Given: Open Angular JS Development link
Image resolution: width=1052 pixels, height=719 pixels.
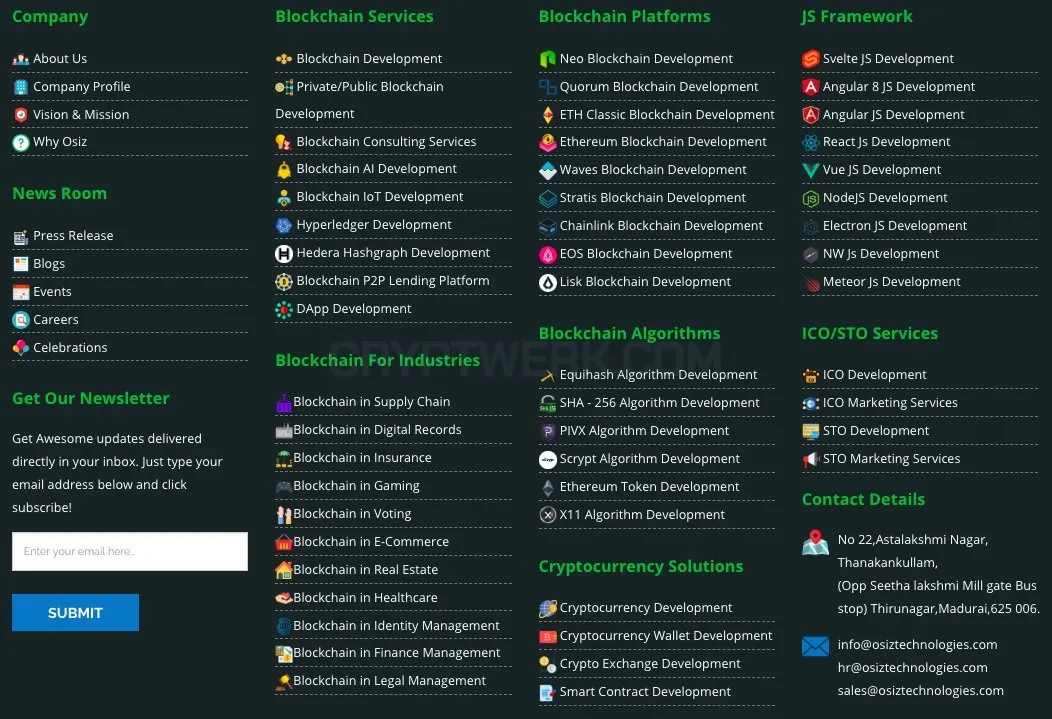Looking at the screenshot, I should (893, 115).
